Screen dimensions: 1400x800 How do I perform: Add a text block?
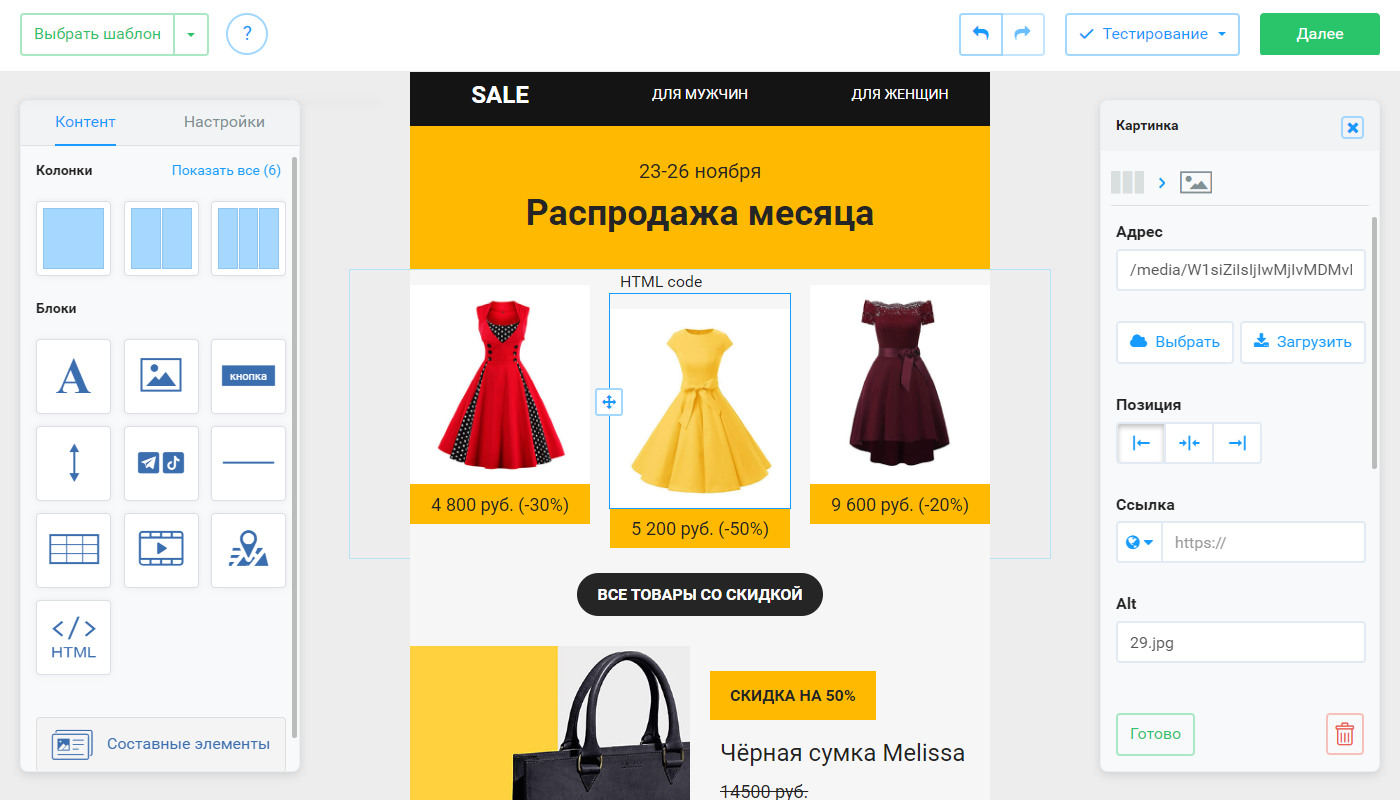(x=73, y=376)
